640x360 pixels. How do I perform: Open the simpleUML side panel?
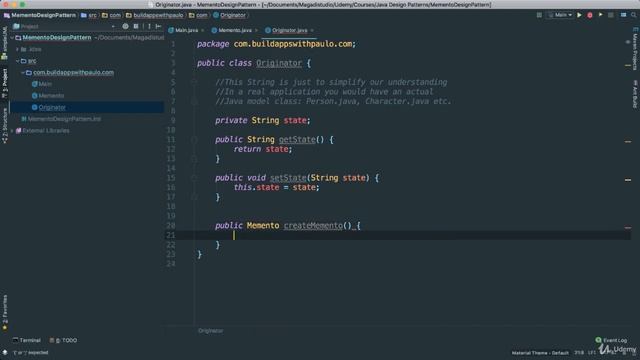click(4, 43)
